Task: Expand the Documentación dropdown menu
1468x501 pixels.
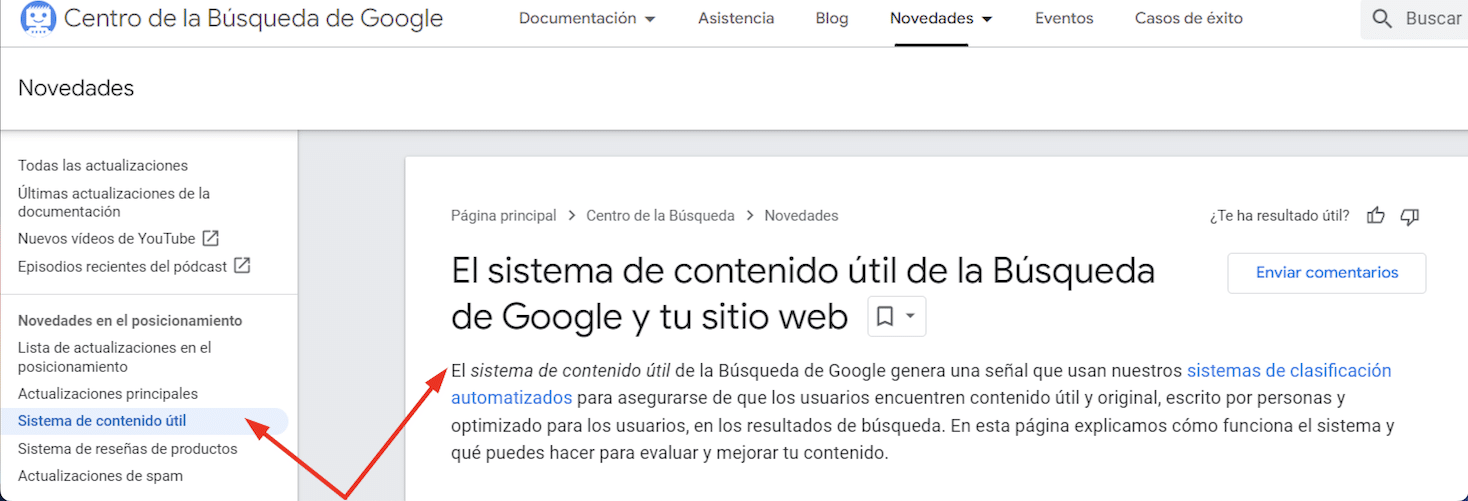Action: point(587,18)
